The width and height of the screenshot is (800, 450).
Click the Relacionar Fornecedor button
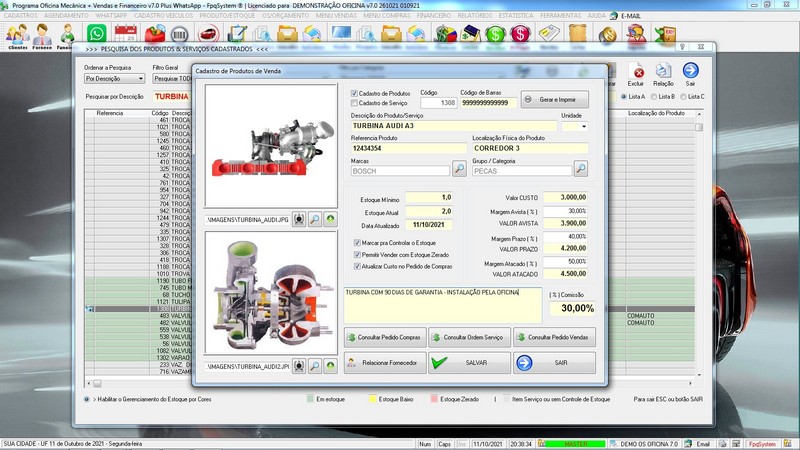point(385,363)
